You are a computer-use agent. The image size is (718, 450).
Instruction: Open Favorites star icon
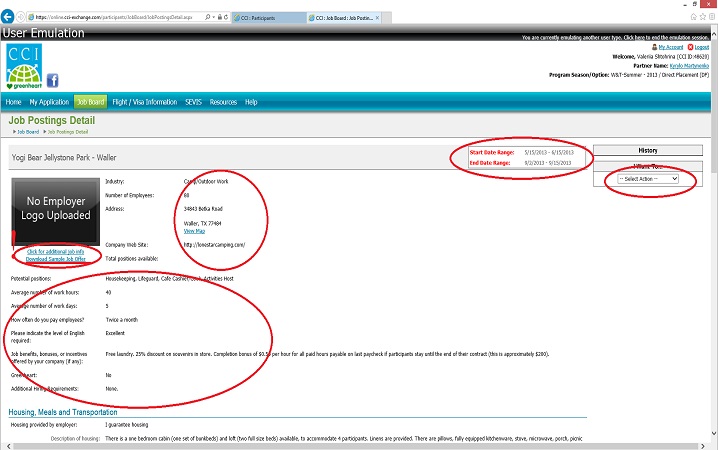(x=703, y=16)
